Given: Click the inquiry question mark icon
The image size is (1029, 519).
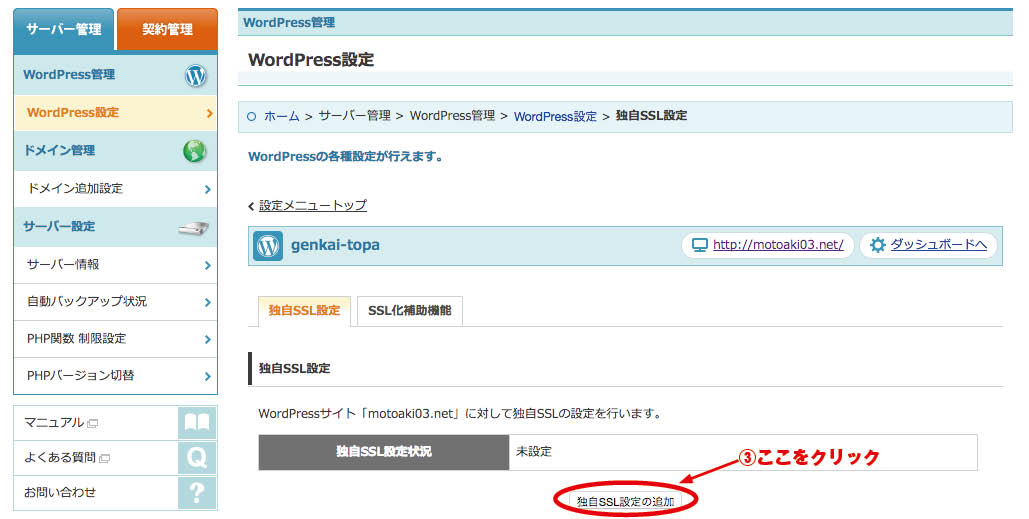Looking at the screenshot, I should click(196, 492).
